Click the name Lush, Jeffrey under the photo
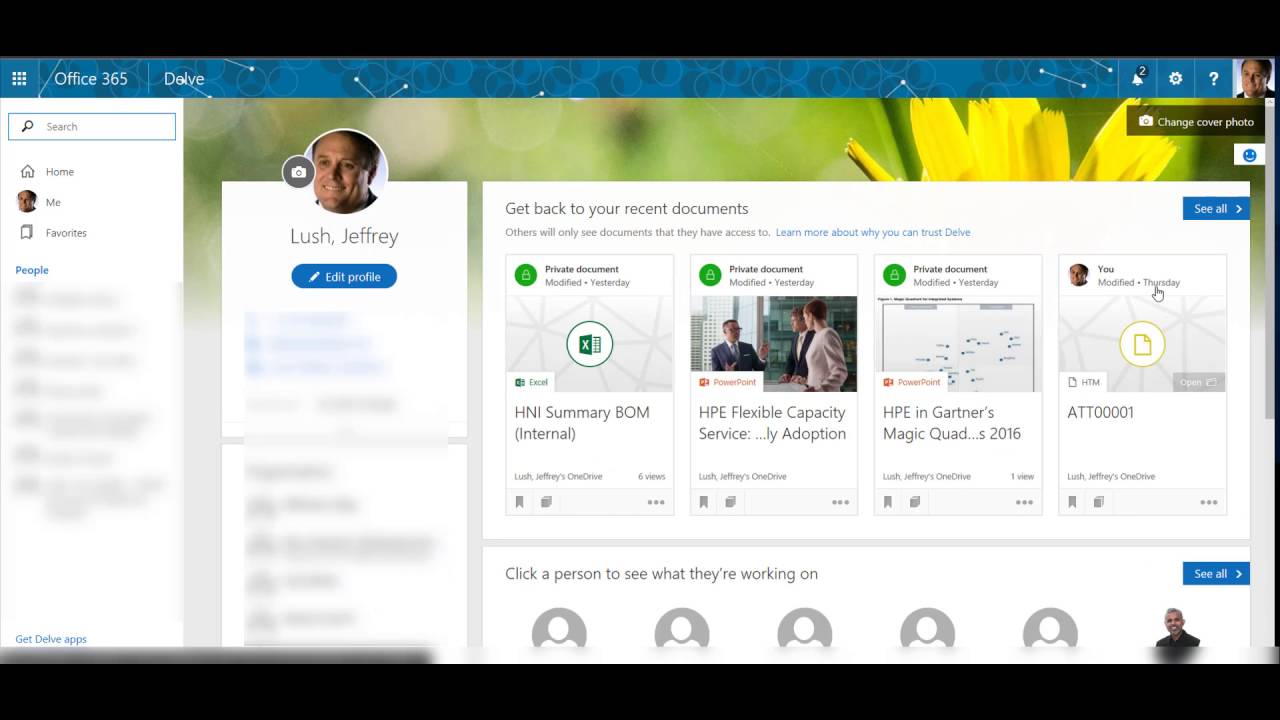 (344, 236)
